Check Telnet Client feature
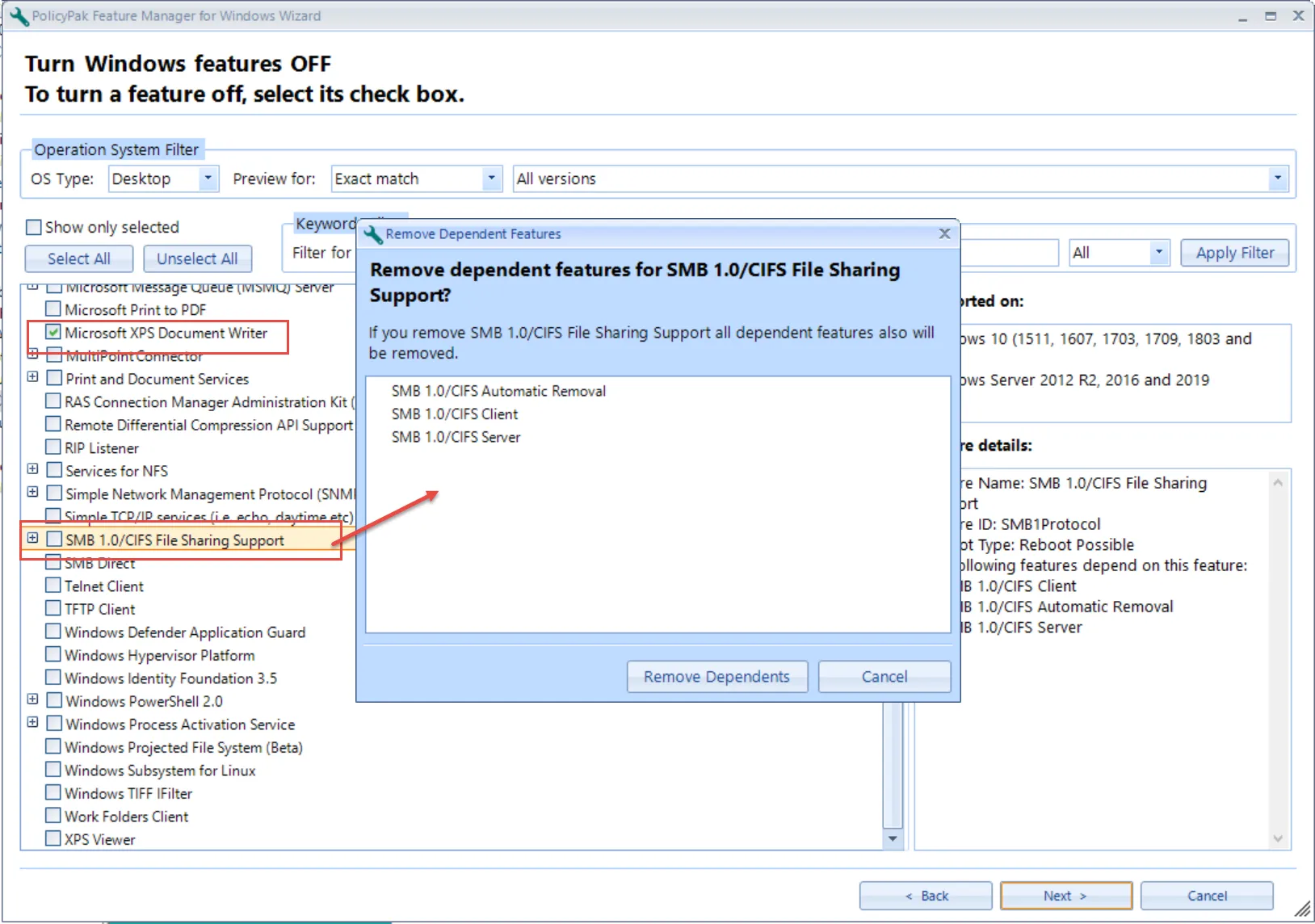The width and height of the screenshot is (1315, 924). (53, 585)
